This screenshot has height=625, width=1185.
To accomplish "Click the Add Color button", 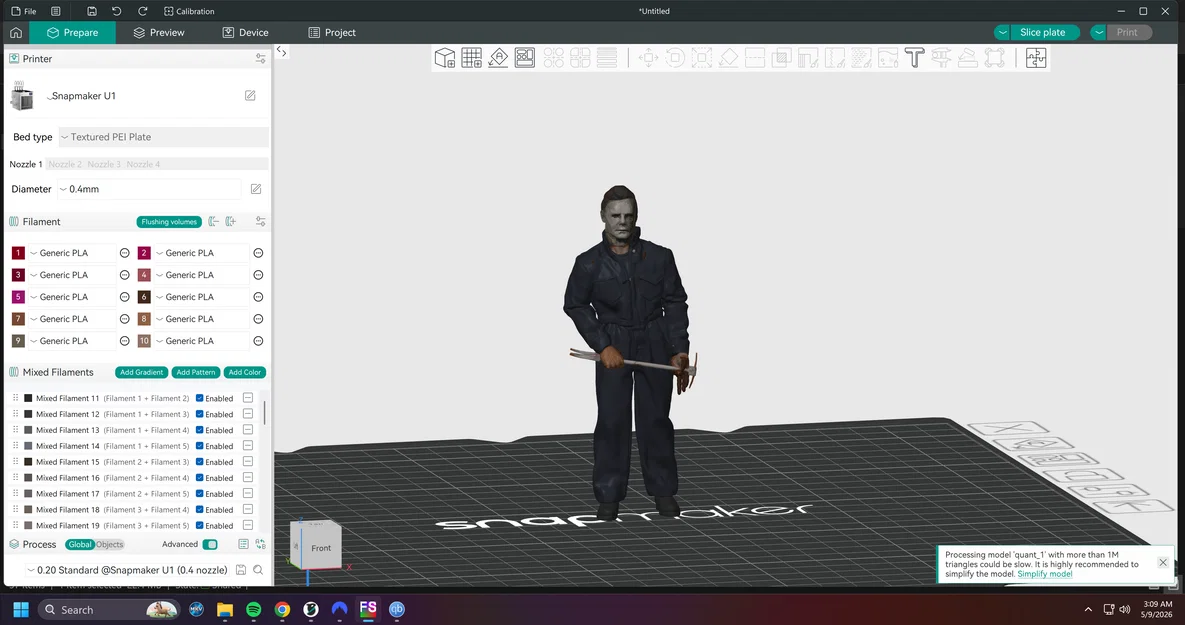I will (x=245, y=372).
